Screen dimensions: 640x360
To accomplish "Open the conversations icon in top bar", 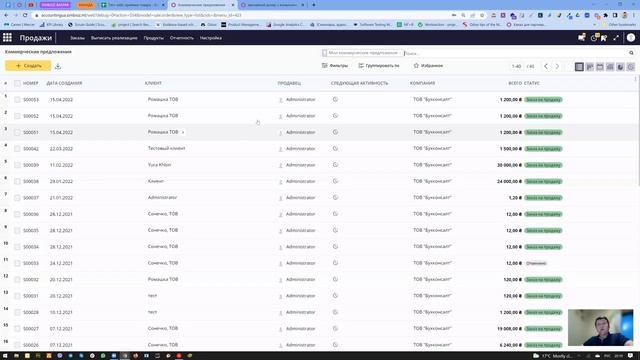I will pos(582,38).
